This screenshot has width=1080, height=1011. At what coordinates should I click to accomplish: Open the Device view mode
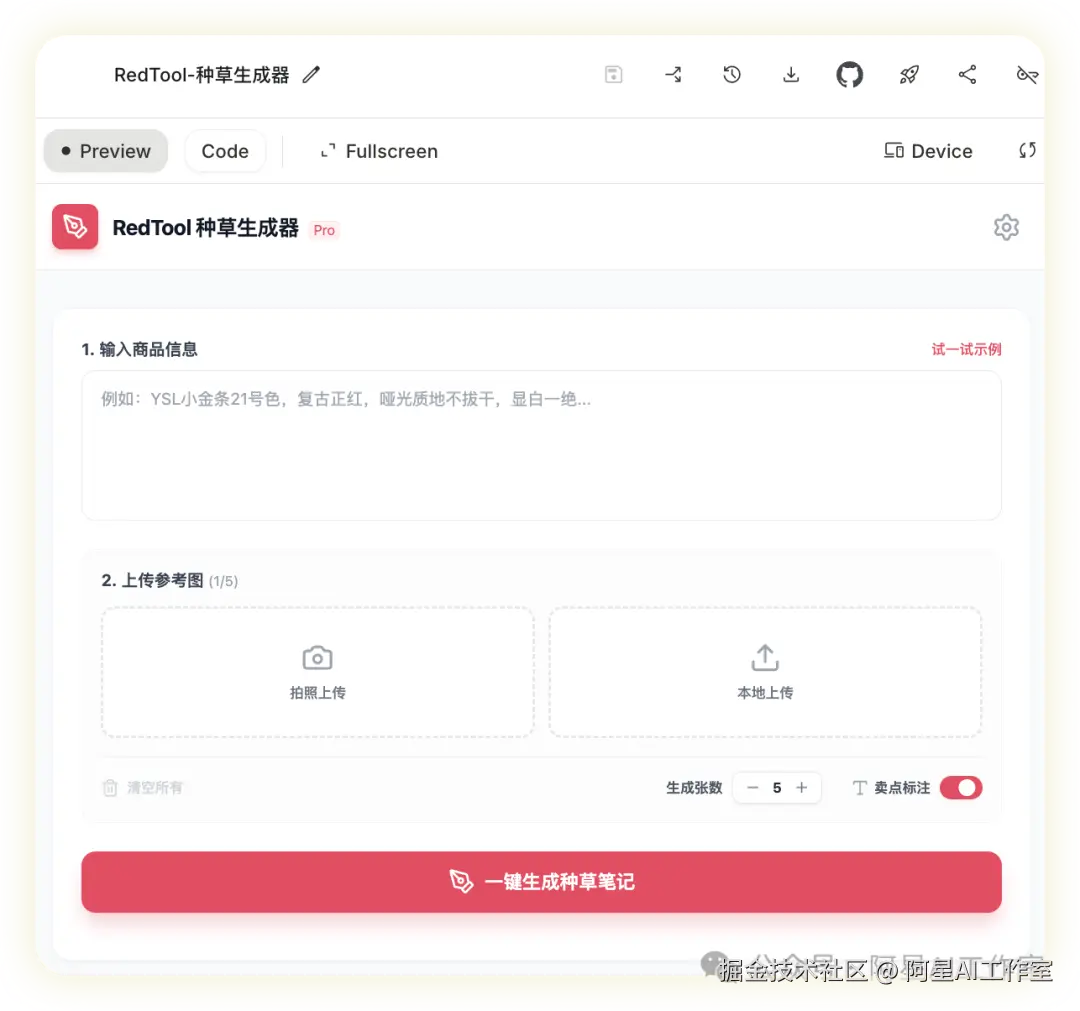928,151
